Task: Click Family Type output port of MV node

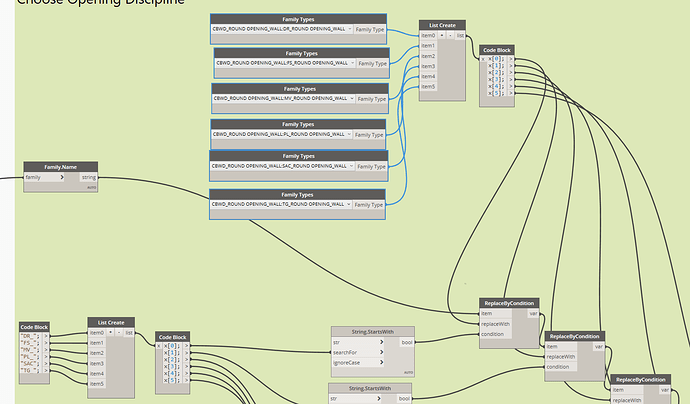Action: pyautogui.click(x=371, y=99)
